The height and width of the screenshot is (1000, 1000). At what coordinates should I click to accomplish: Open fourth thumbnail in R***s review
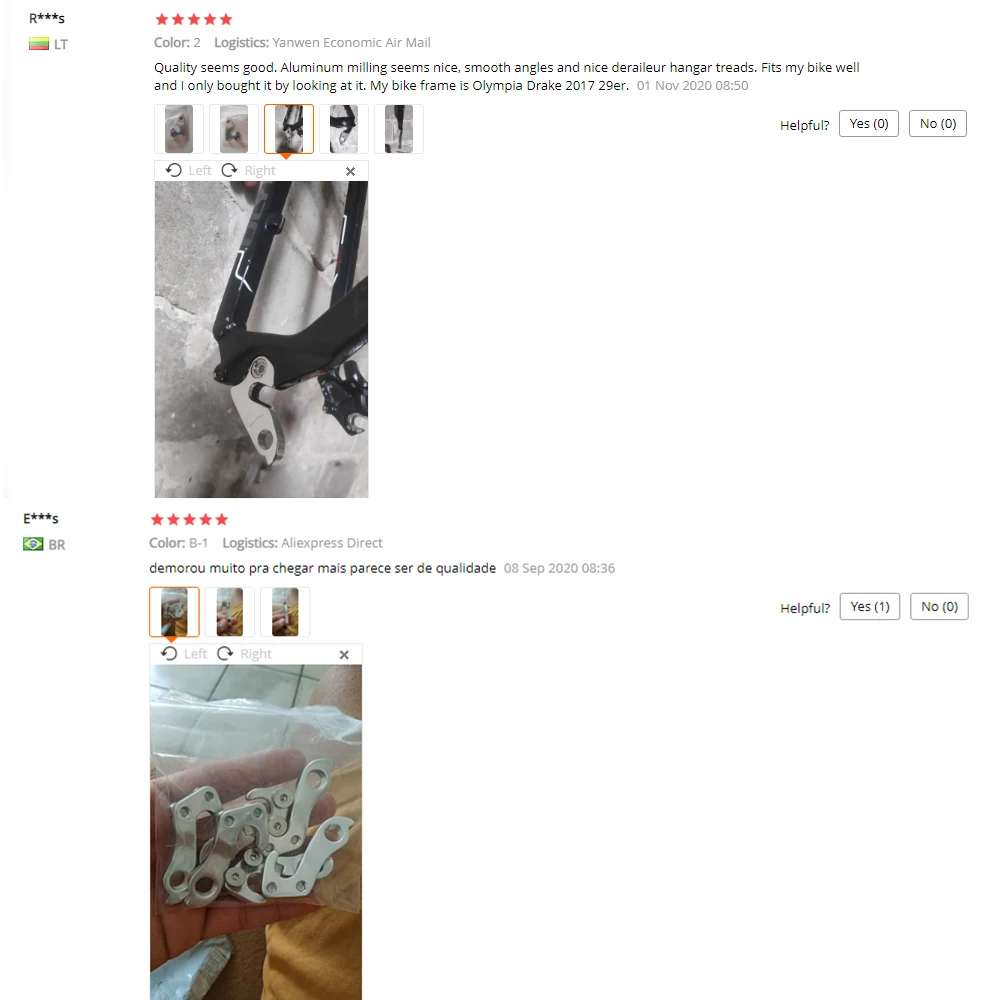click(x=344, y=129)
